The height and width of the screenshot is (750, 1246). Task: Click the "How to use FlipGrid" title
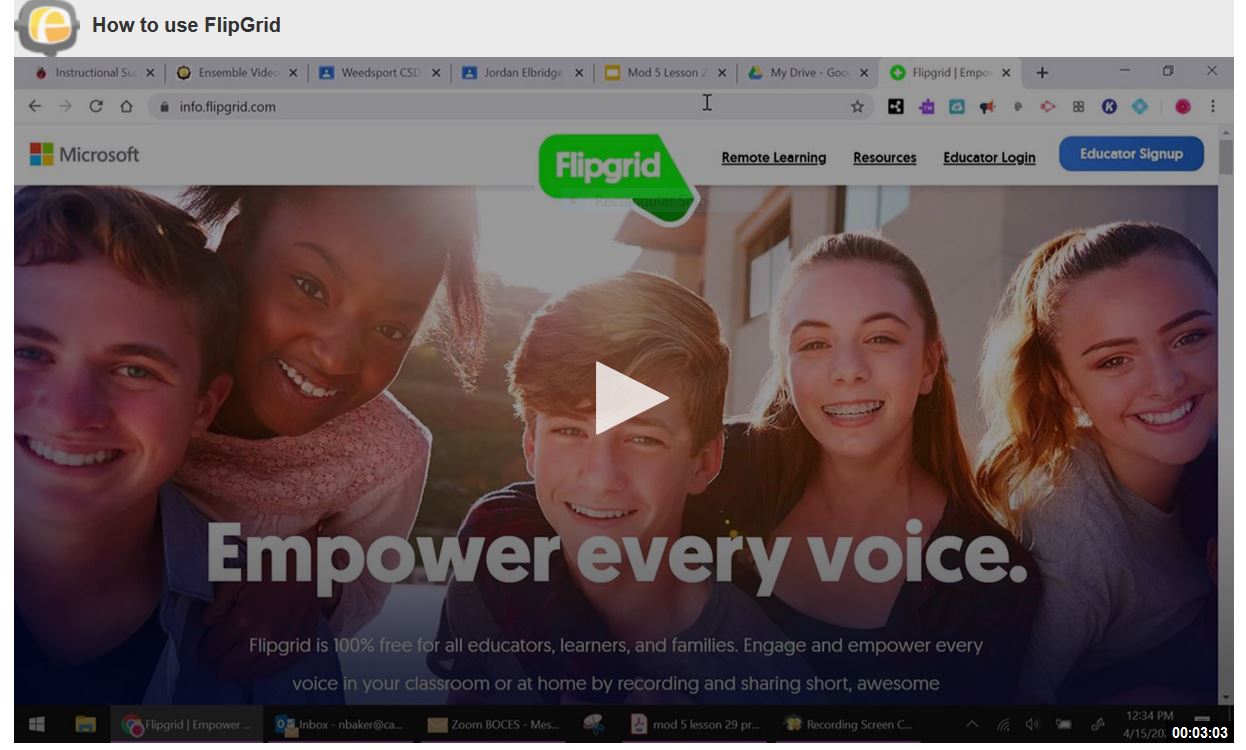click(186, 25)
